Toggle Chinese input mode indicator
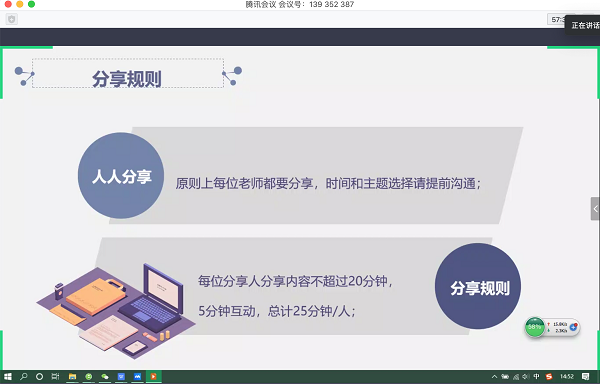The height and width of the screenshot is (385, 600). pyautogui.click(x=536, y=377)
